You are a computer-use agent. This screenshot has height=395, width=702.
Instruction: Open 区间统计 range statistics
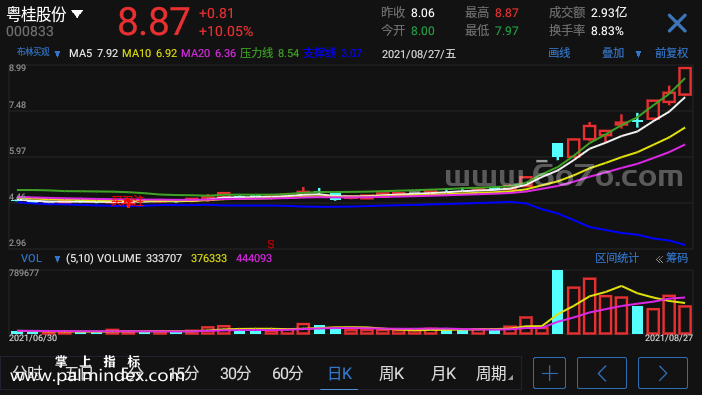pyautogui.click(x=617, y=258)
